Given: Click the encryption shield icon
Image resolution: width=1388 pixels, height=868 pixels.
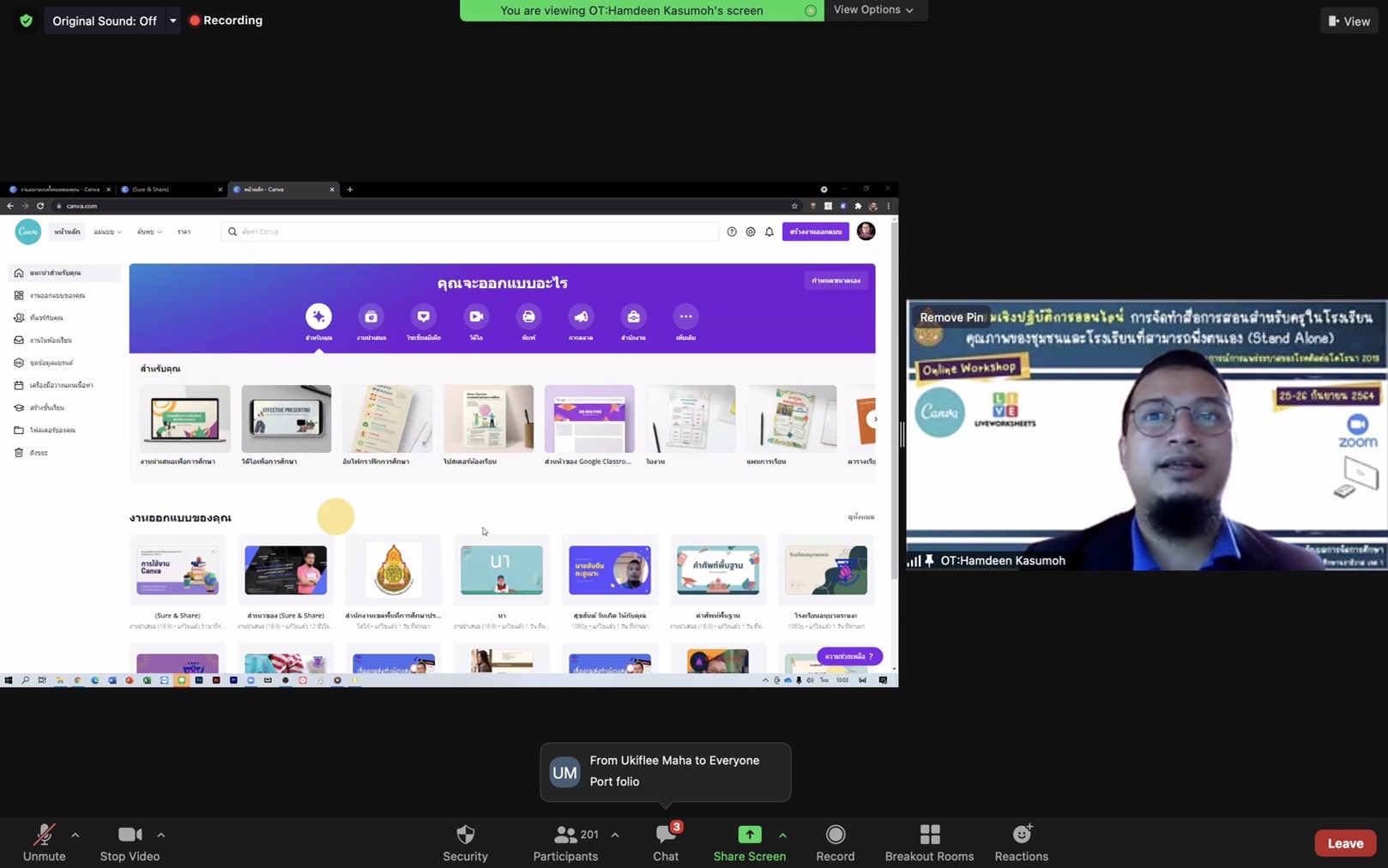Looking at the screenshot, I should 26,21.
